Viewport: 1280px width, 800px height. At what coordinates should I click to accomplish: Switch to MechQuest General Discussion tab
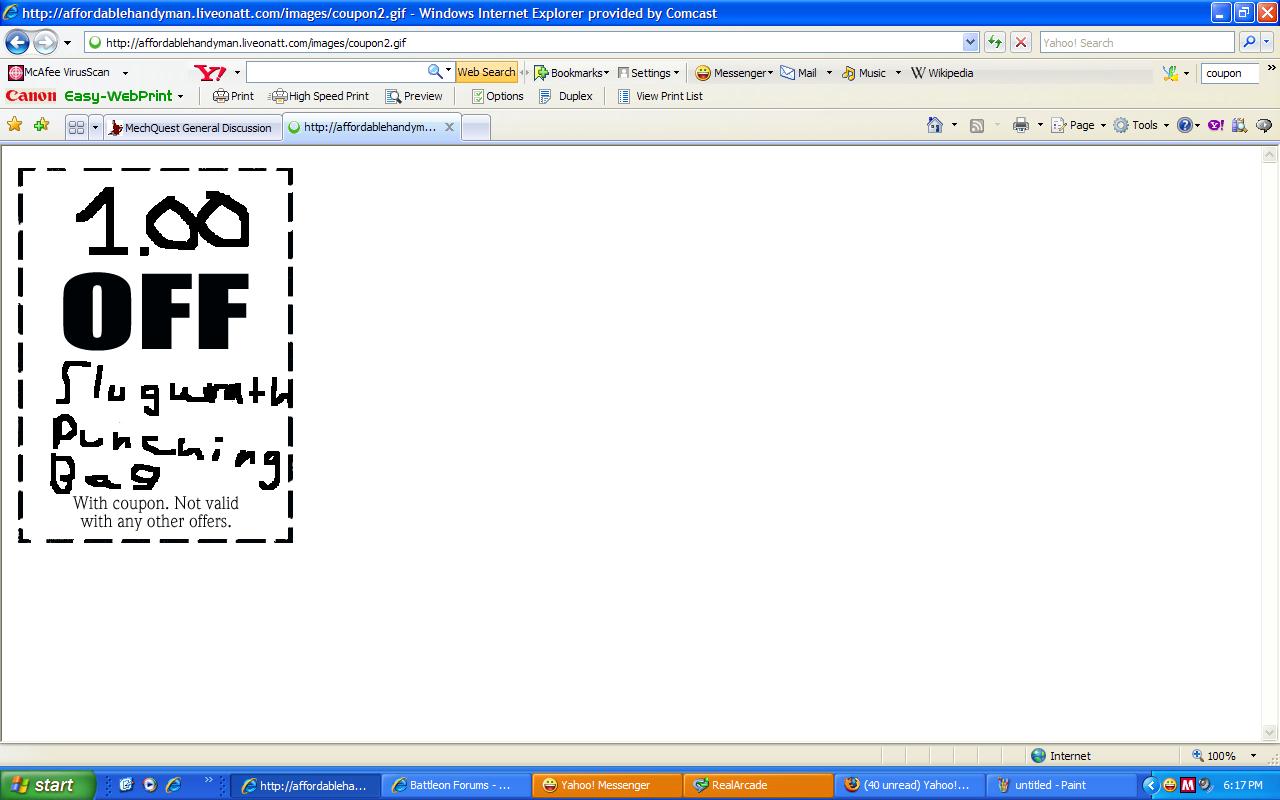pyautogui.click(x=192, y=127)
